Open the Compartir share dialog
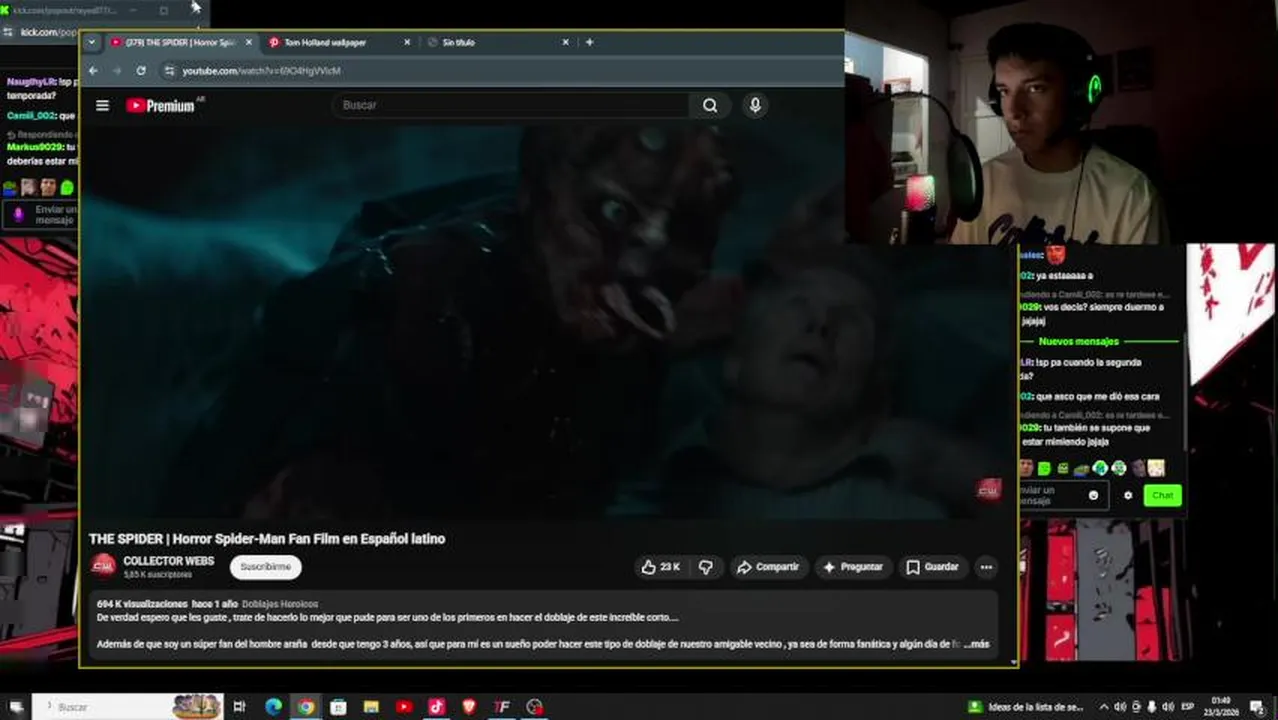The image size is (1278, 720). 768,567
